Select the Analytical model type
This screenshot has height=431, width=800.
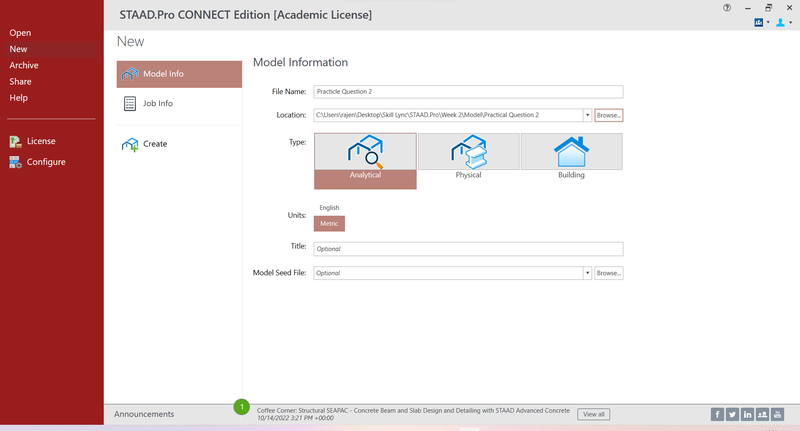click(365, 161)
